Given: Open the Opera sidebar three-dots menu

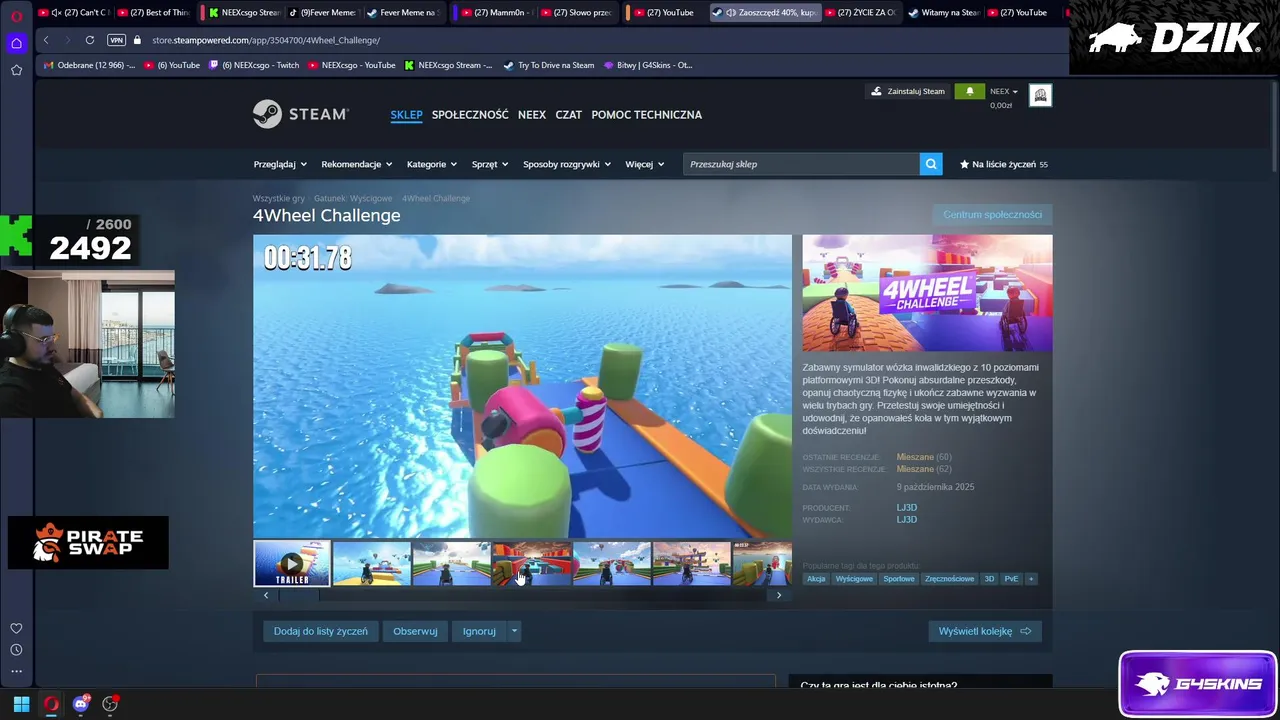Looking at the screenshot, I should (16, 672).
